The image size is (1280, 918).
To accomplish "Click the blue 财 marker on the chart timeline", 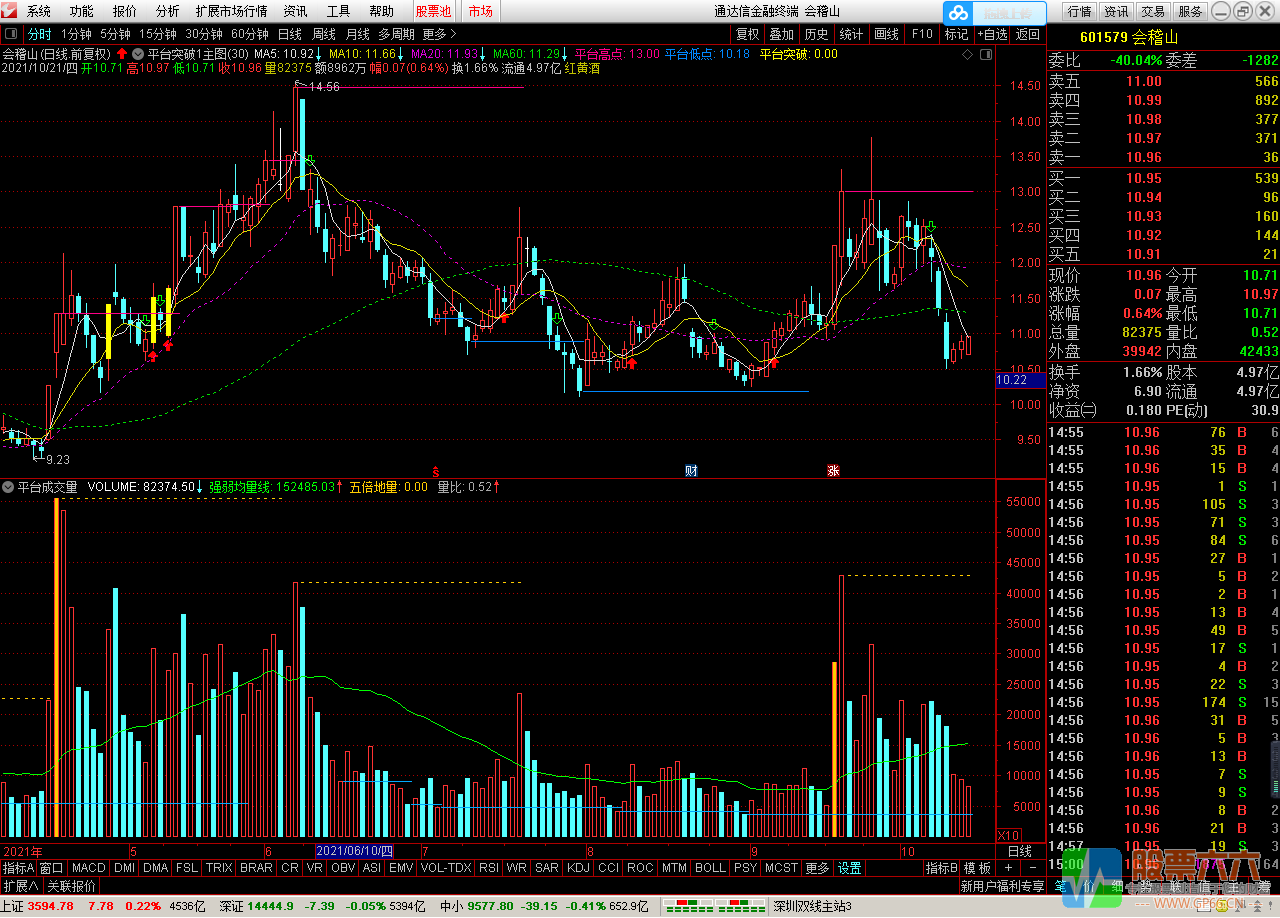I will 691,470.
